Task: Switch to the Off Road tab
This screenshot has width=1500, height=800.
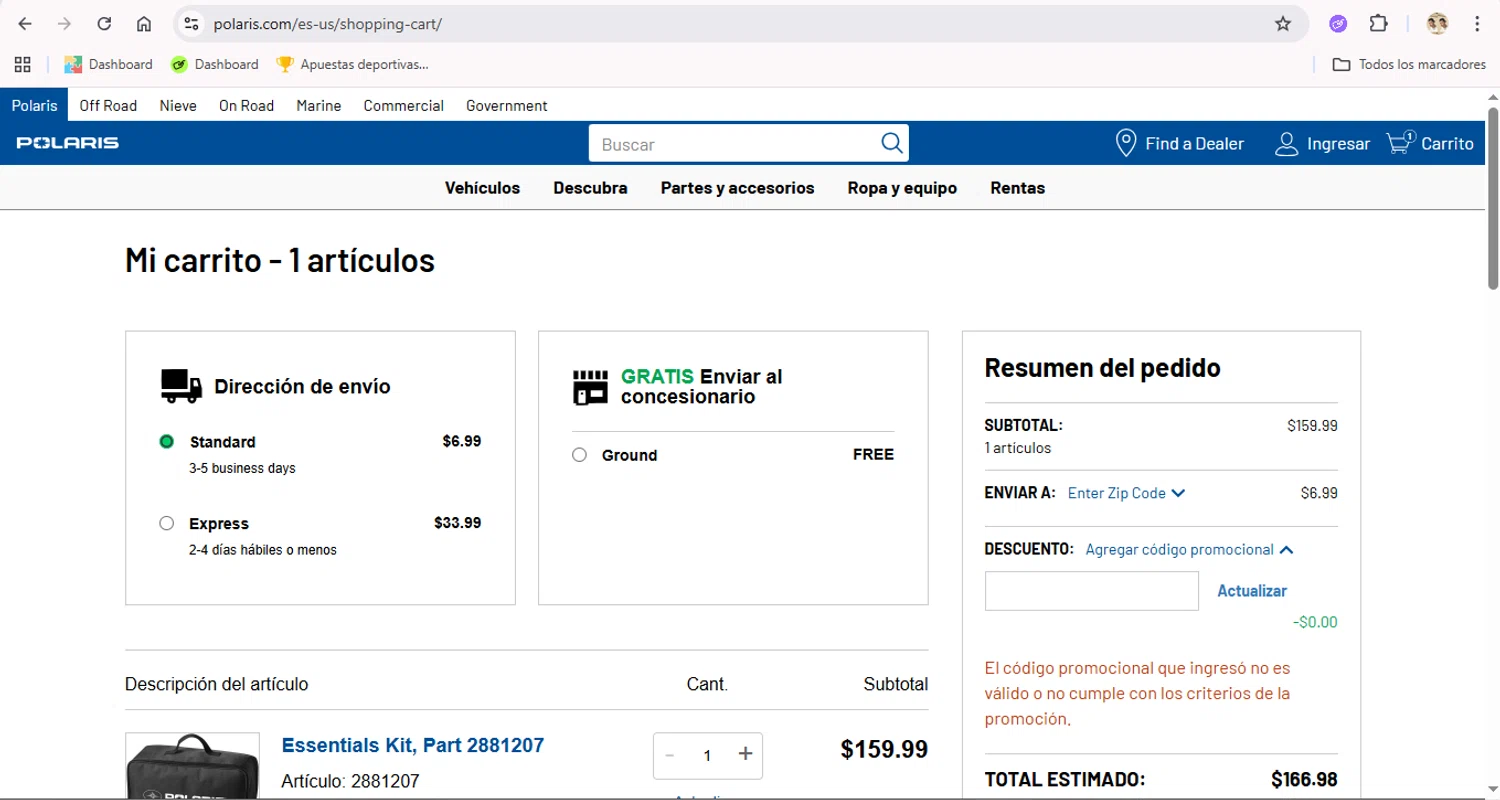Action: click(108, 105)
